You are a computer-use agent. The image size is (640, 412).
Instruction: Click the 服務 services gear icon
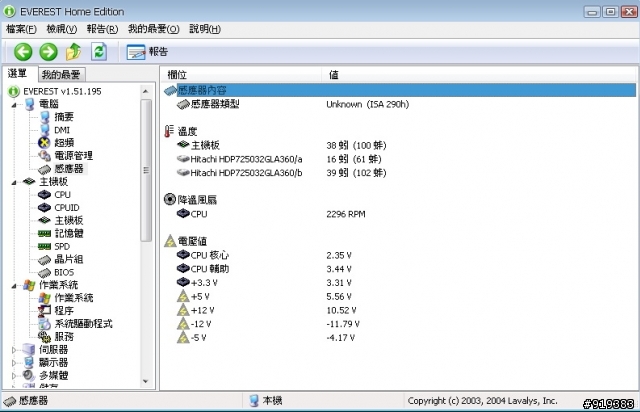pyautogui.click(x=44, y=337)
